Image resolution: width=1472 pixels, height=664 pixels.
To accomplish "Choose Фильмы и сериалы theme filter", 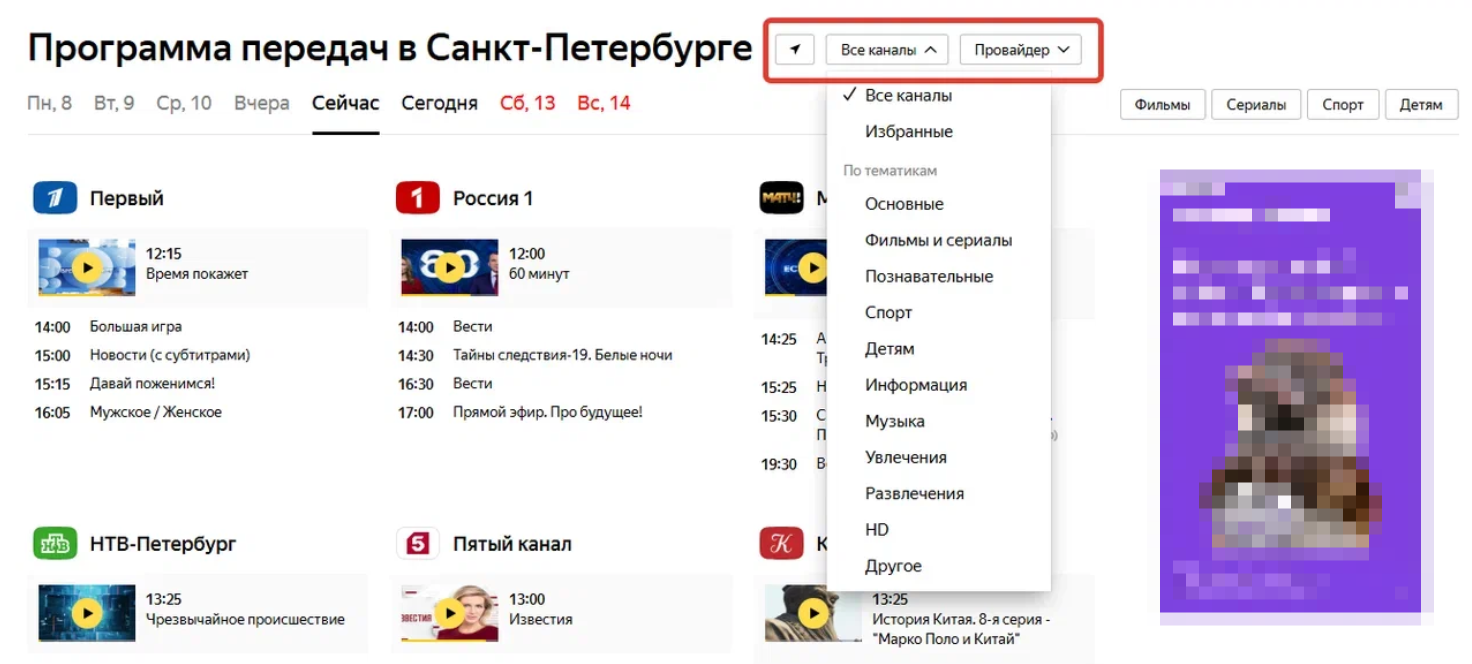I will [939, 240].
